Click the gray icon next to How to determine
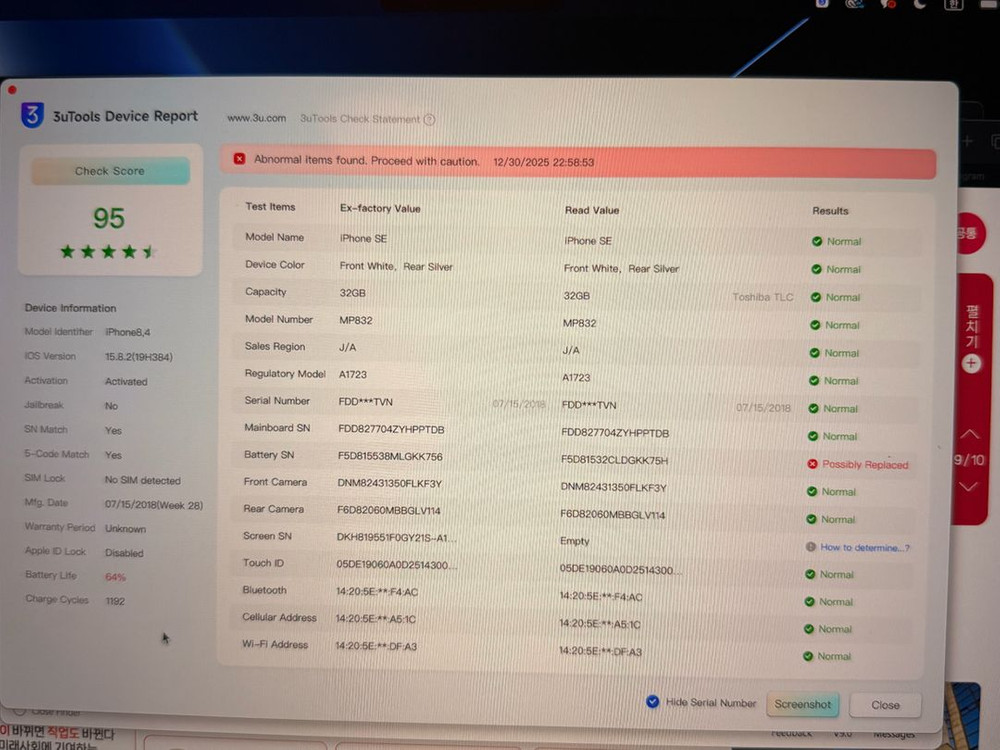 [811, 547]
